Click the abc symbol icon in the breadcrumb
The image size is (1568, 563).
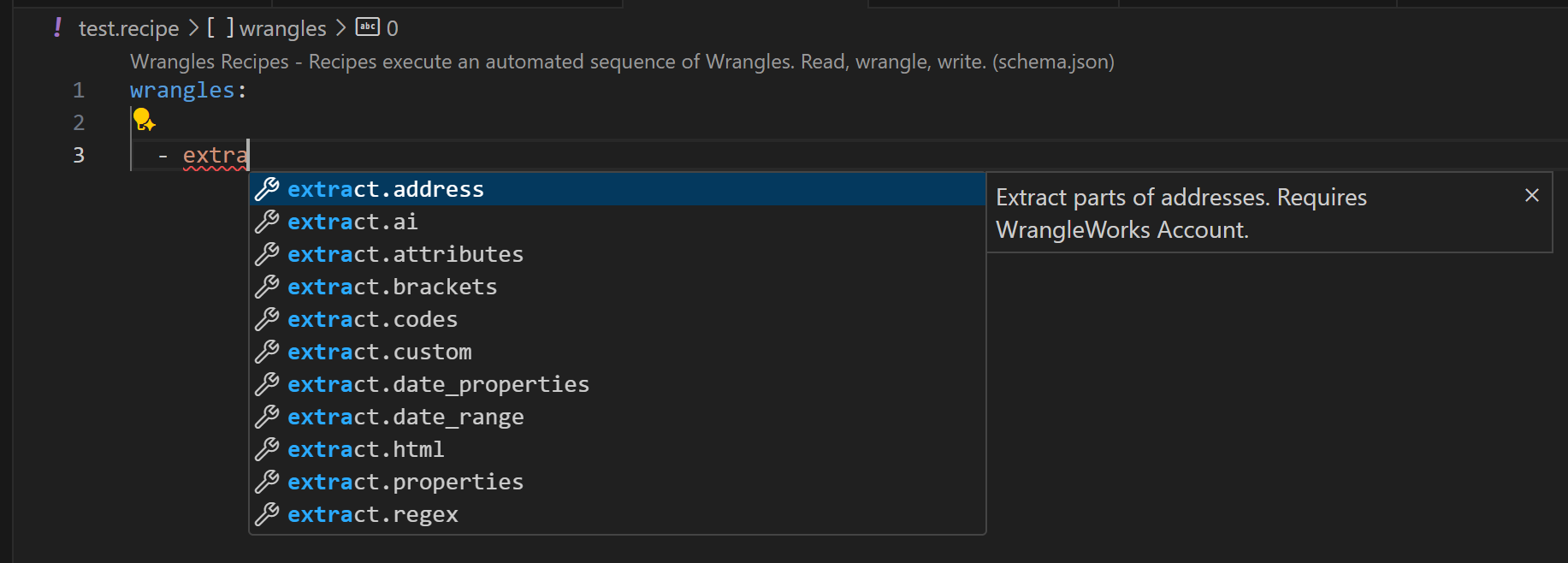pyautogui.click(x=366, y=27)
